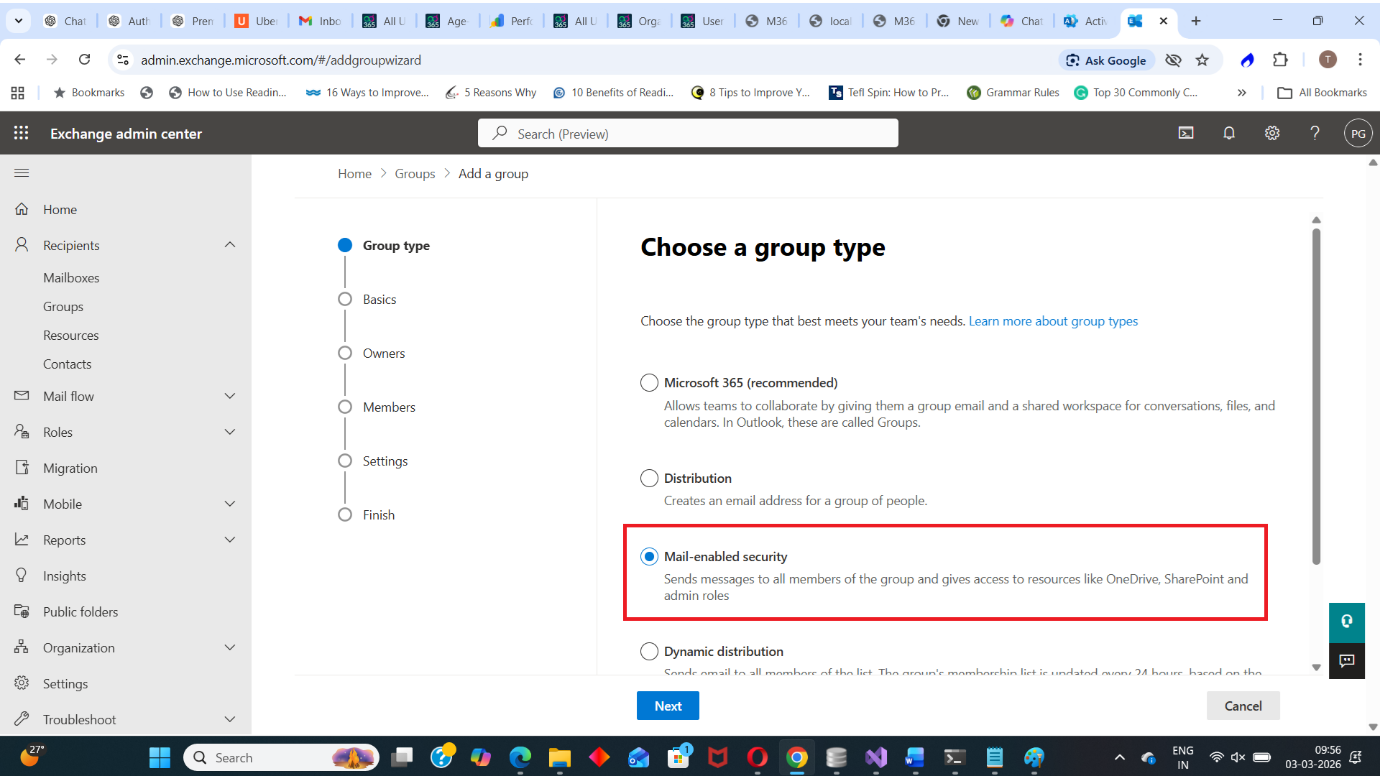Collapse the Recipients section chevron

(x=229, y=245)
